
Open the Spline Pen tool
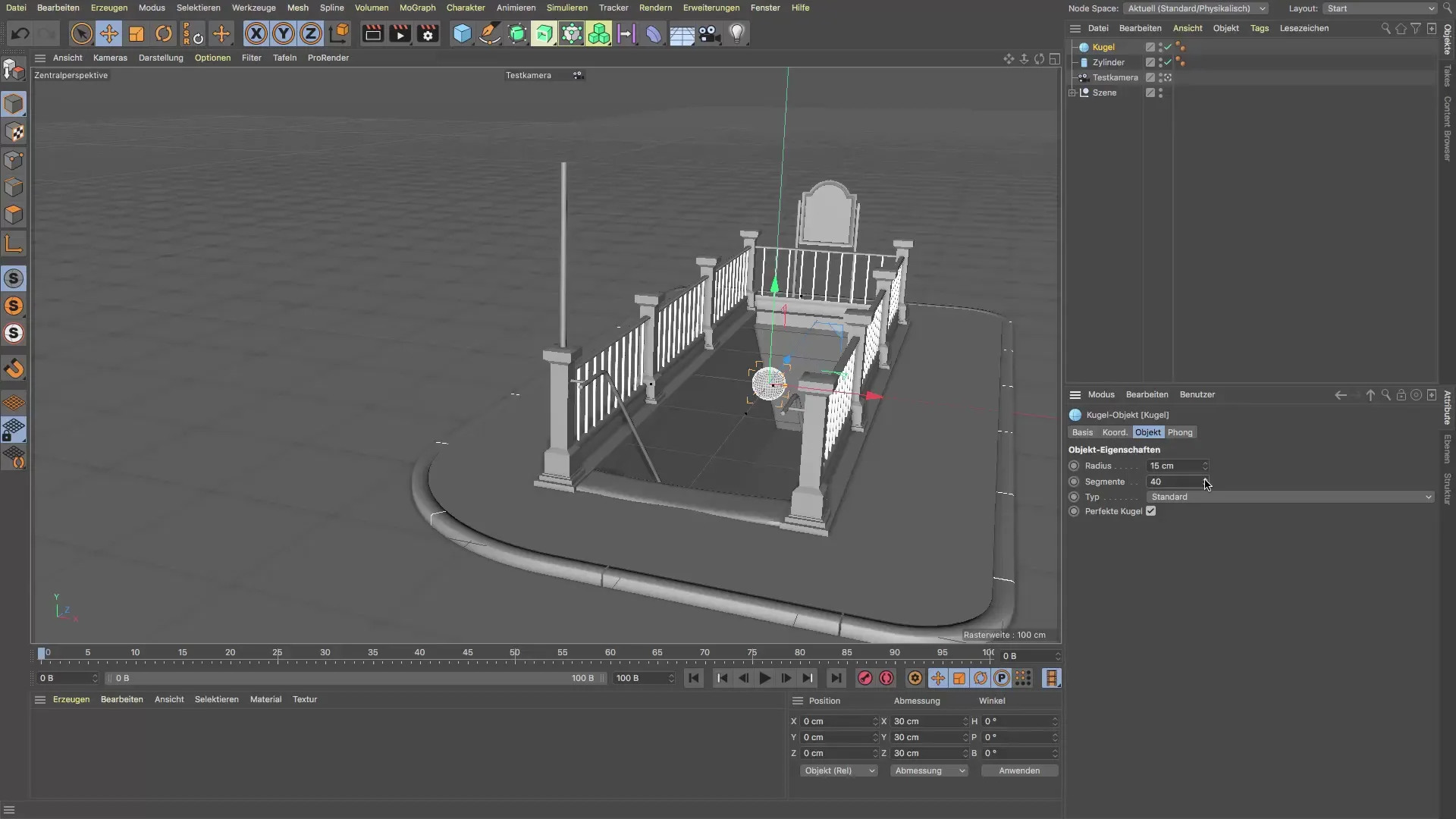click(490, 34)
